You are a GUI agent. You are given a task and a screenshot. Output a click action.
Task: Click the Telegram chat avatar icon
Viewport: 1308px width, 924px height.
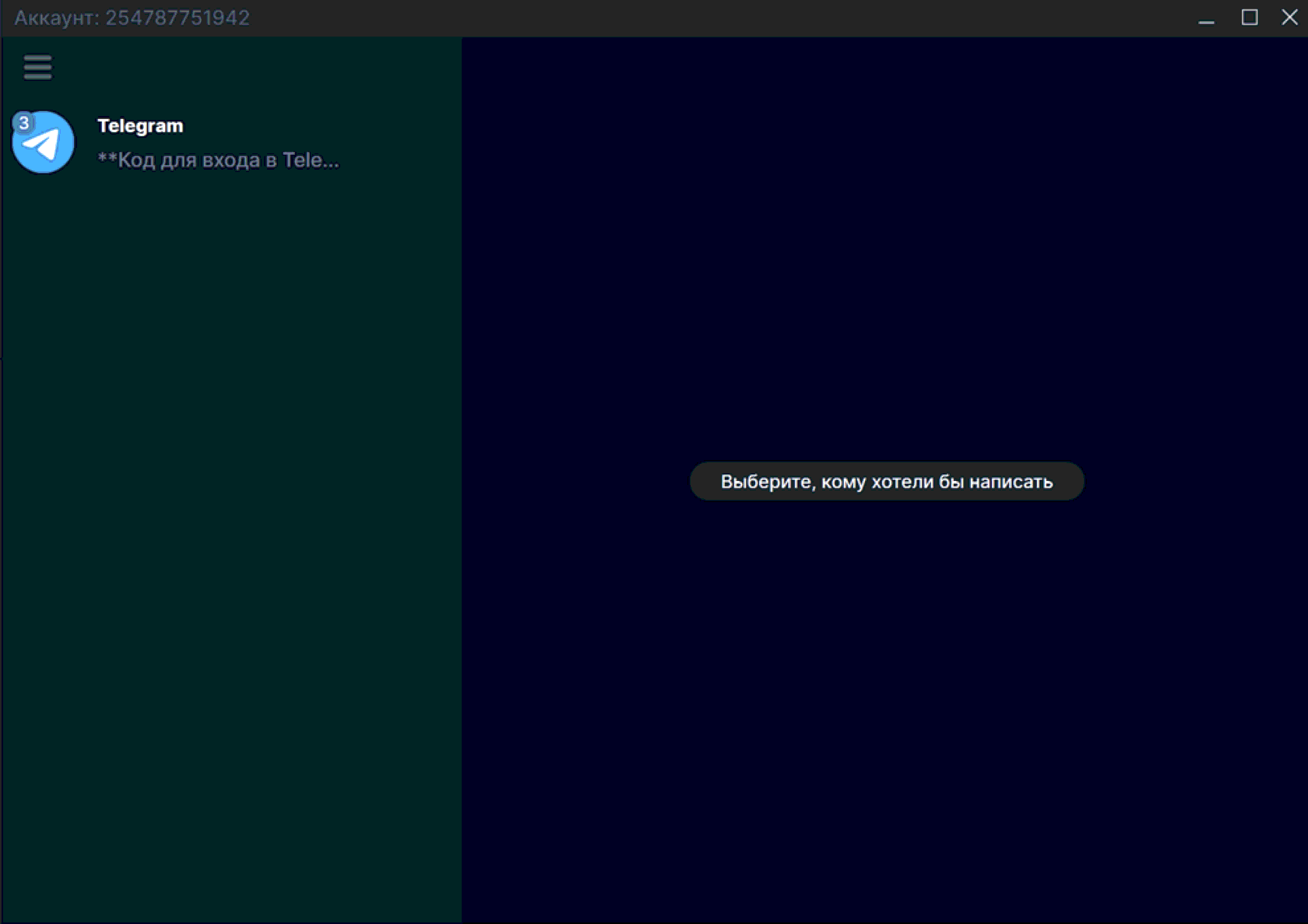44,142
